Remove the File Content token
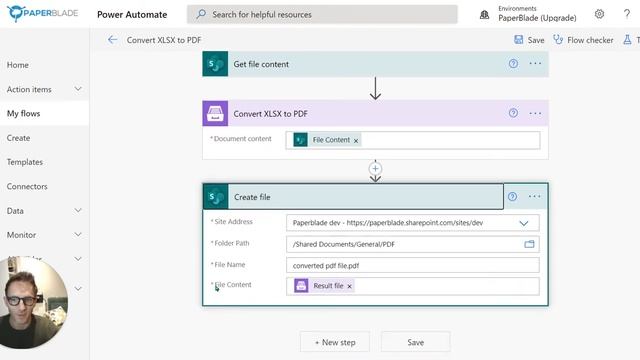Image resolution: width=640 pixels, height=360 pixels. point(356,140)
